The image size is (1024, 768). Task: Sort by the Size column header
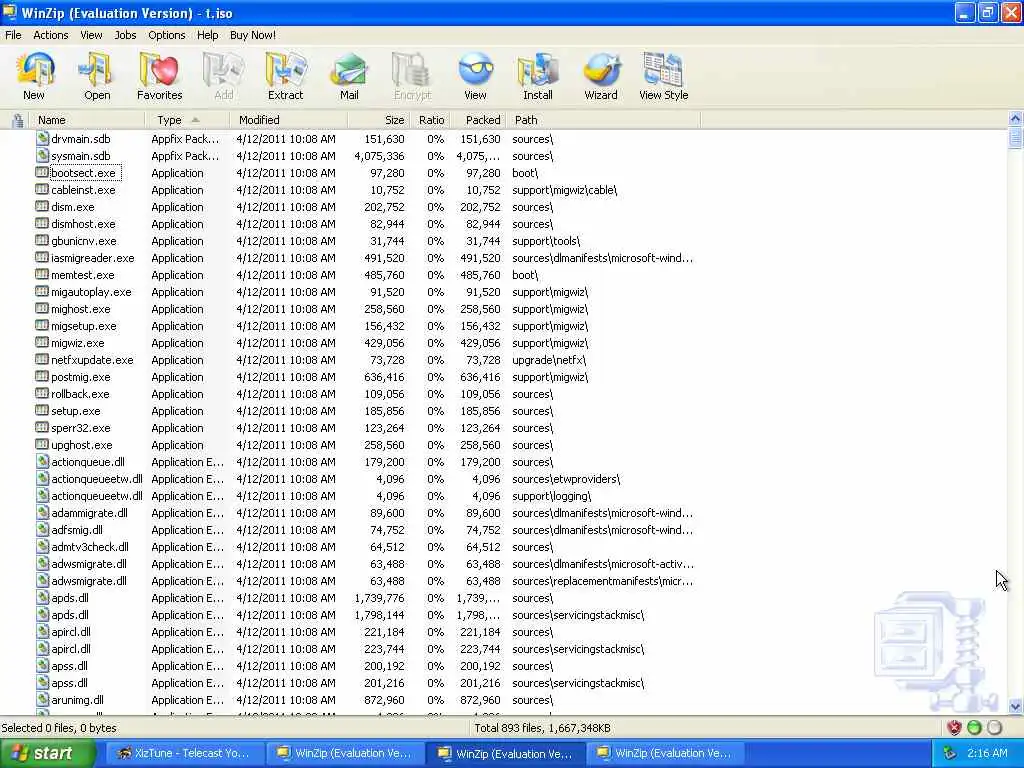coord(379,120)
